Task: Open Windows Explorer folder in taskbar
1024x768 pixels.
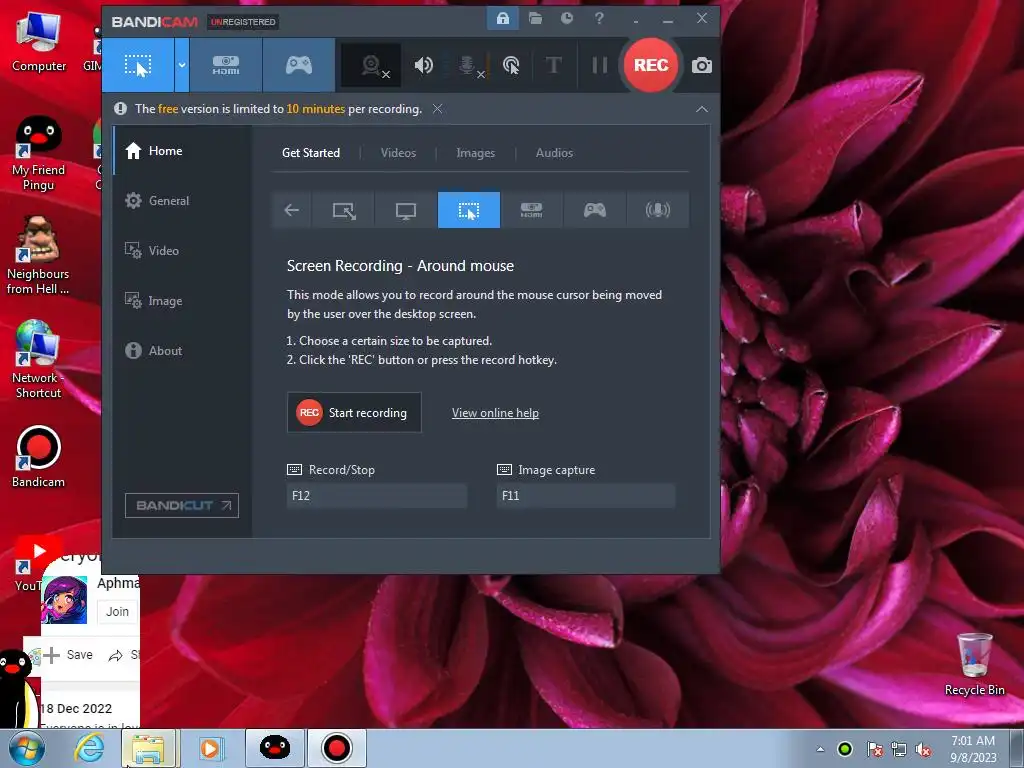Action: pyautogui.click(x=148, y=748)
